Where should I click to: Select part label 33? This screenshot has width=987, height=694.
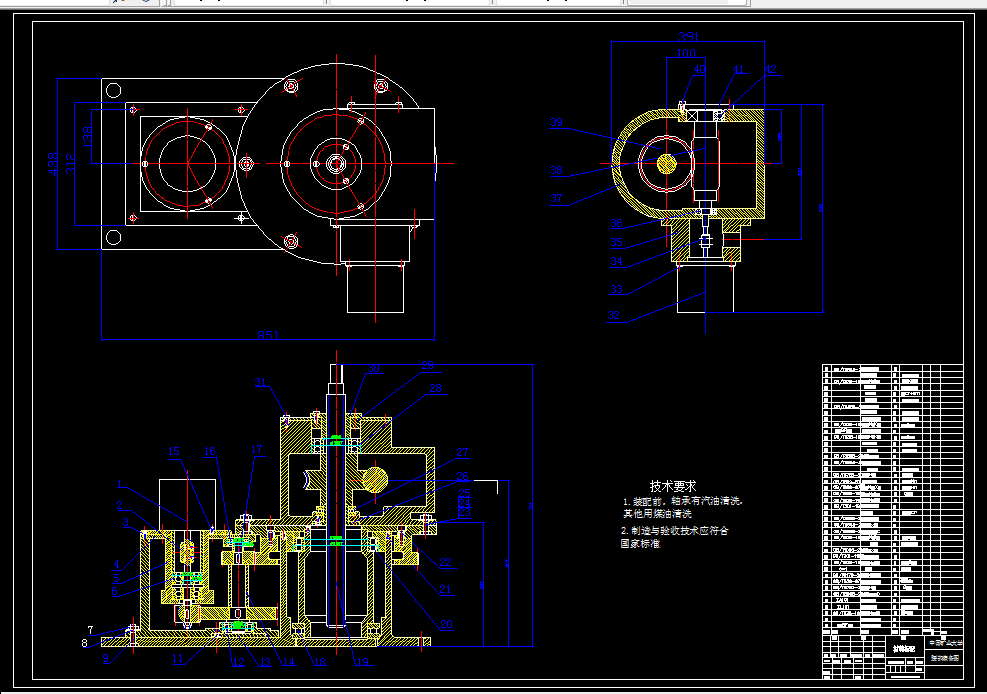click(x=616, y=289)
